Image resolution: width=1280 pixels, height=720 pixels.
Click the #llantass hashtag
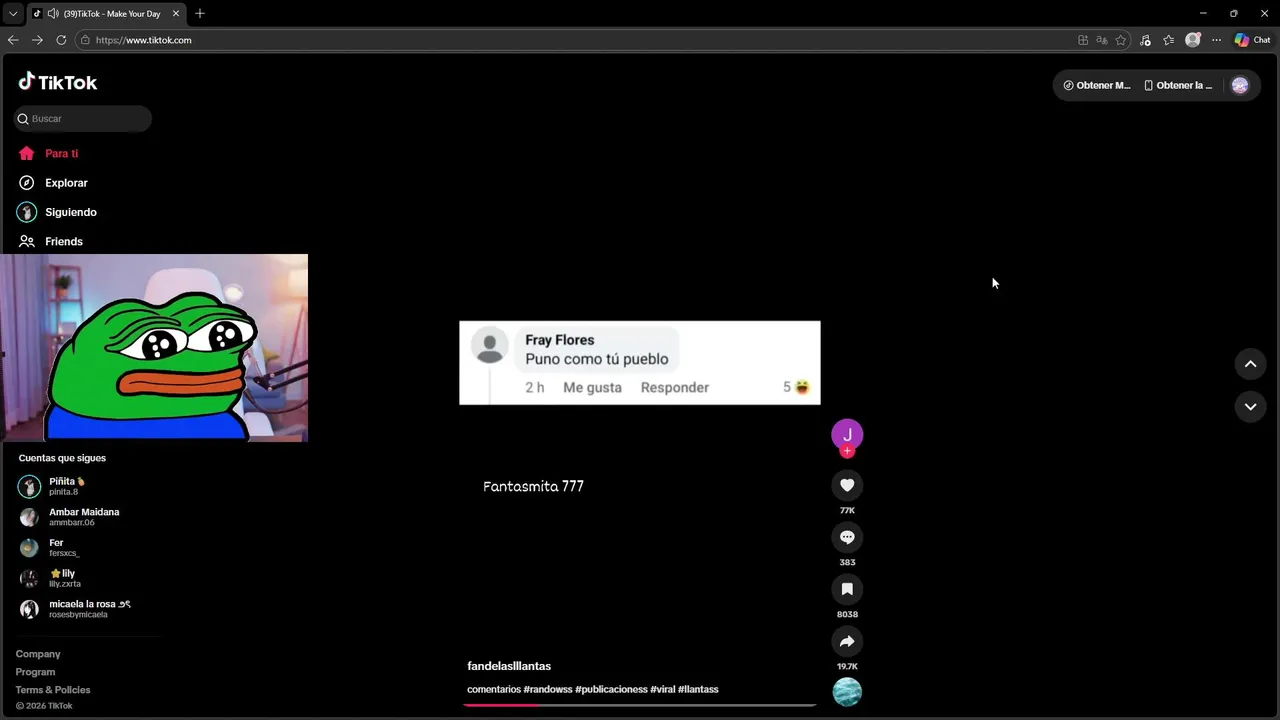click(698, 689)
